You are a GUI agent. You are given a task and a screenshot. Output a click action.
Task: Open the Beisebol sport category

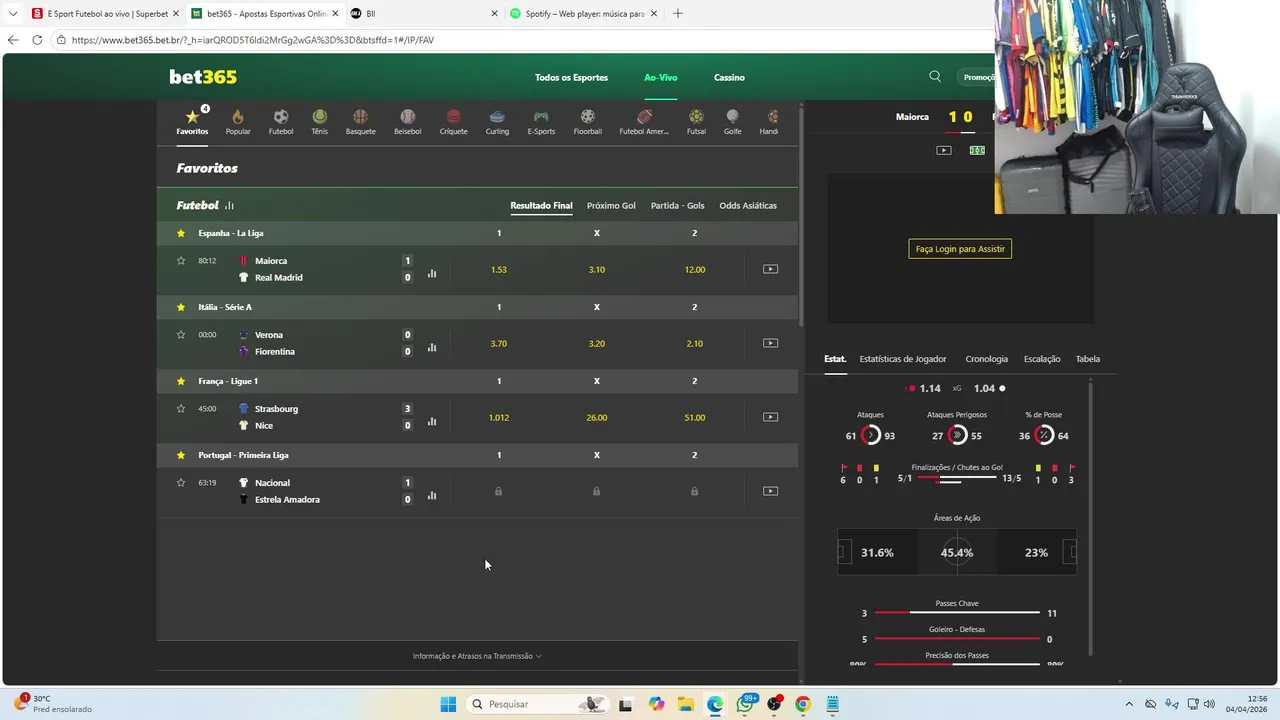pos(407,122)
